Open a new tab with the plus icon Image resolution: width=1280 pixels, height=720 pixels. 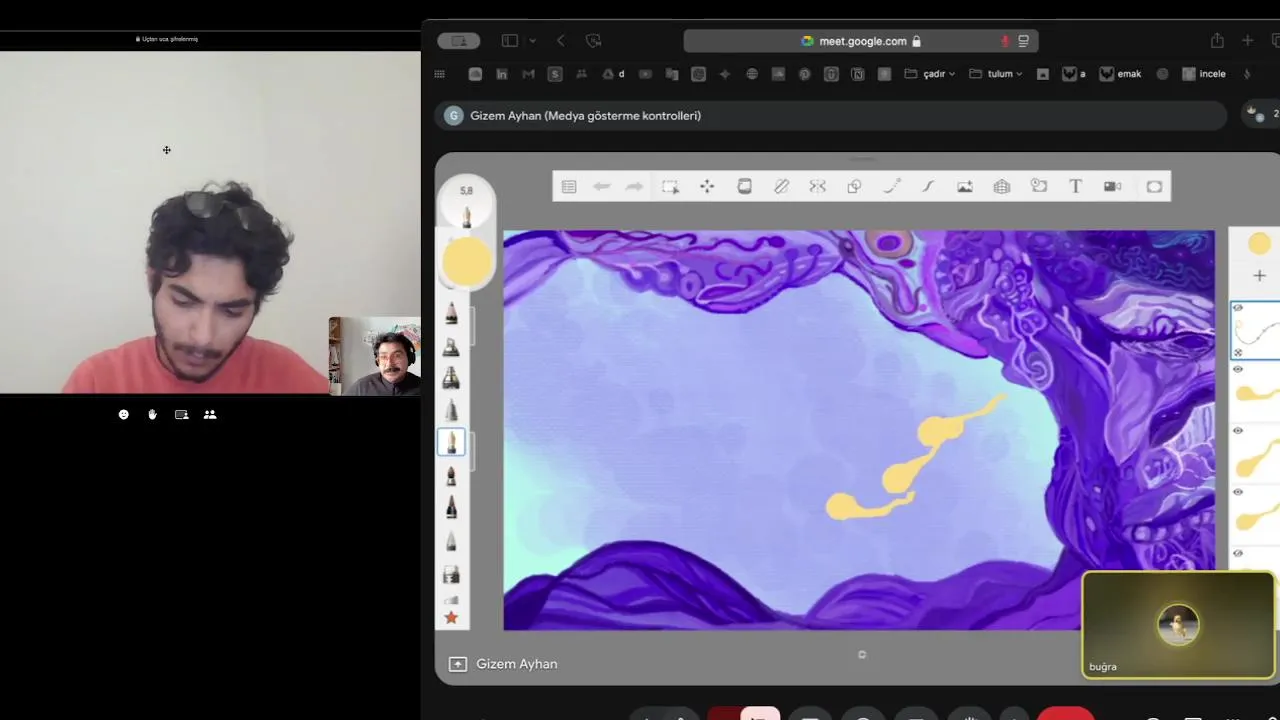[1247, 41]
